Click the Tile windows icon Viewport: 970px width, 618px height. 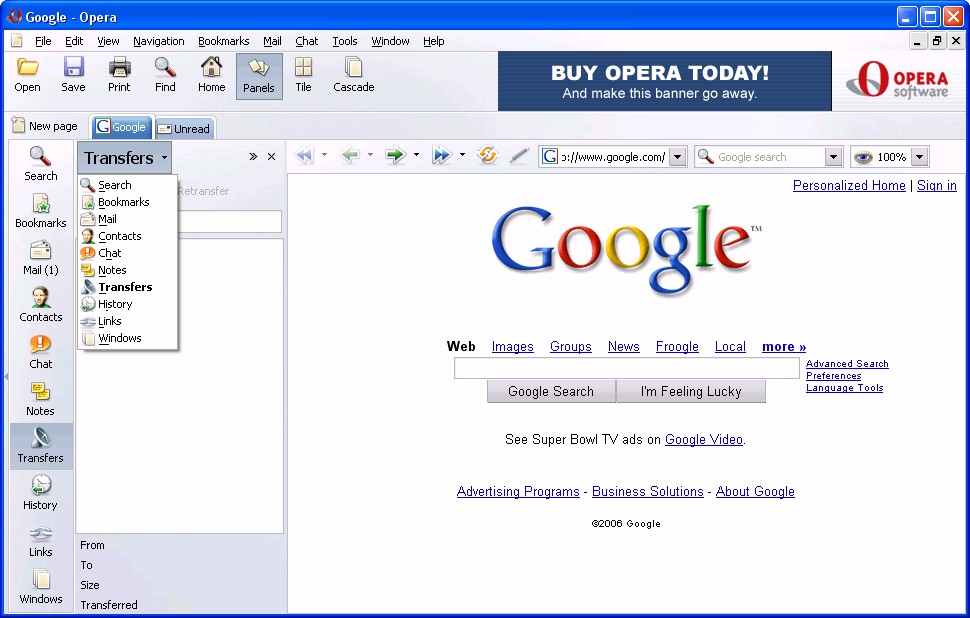pyautogui.click(x=303, y=67)
